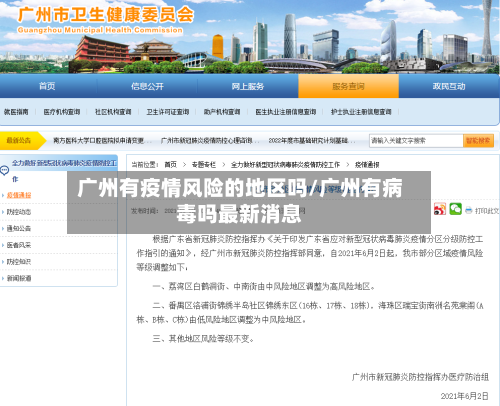Open the first link in the sub-navigation bar

click(x=16, y=112)
